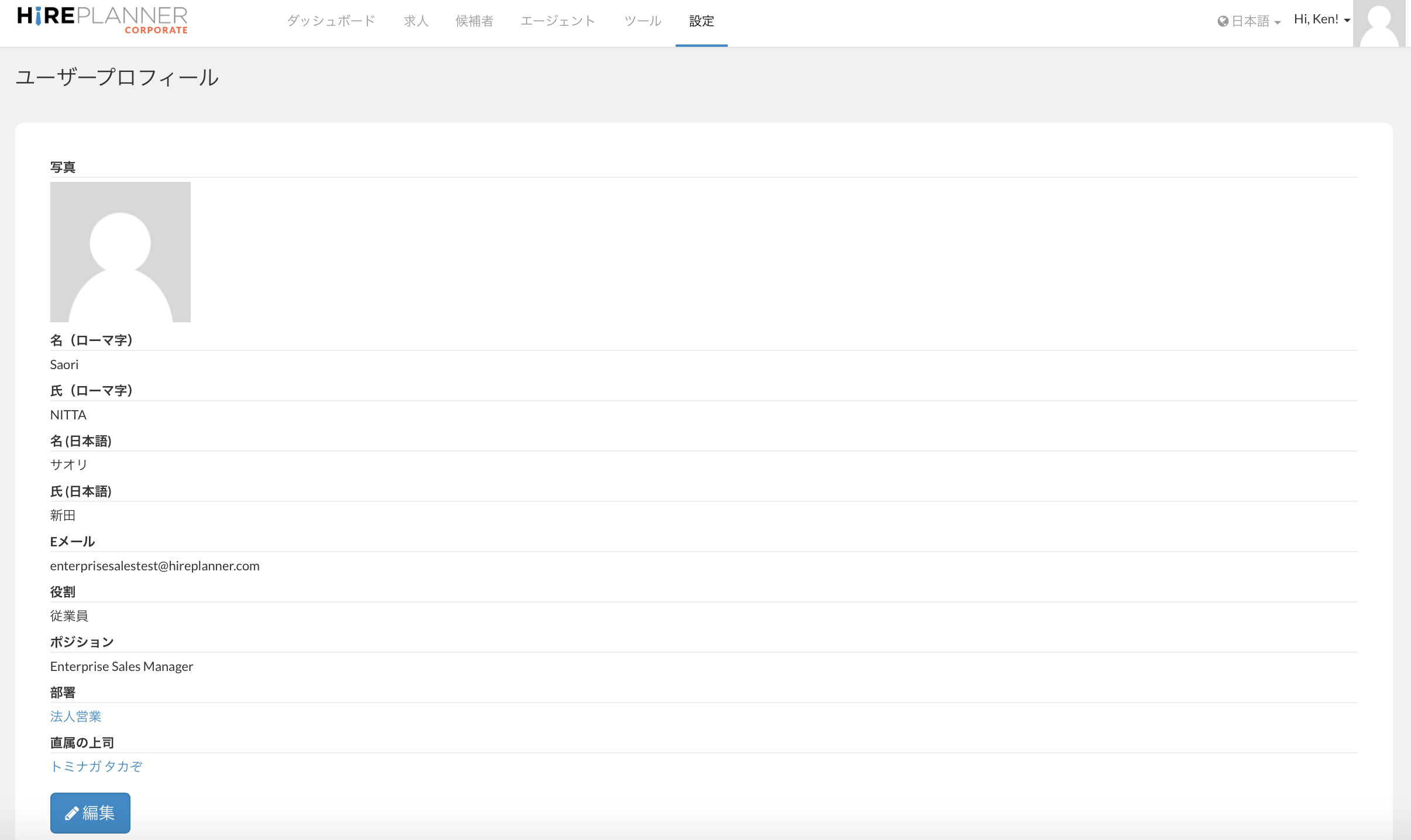
Task: Click the profile photo placeholder
Action: [121, 252]
